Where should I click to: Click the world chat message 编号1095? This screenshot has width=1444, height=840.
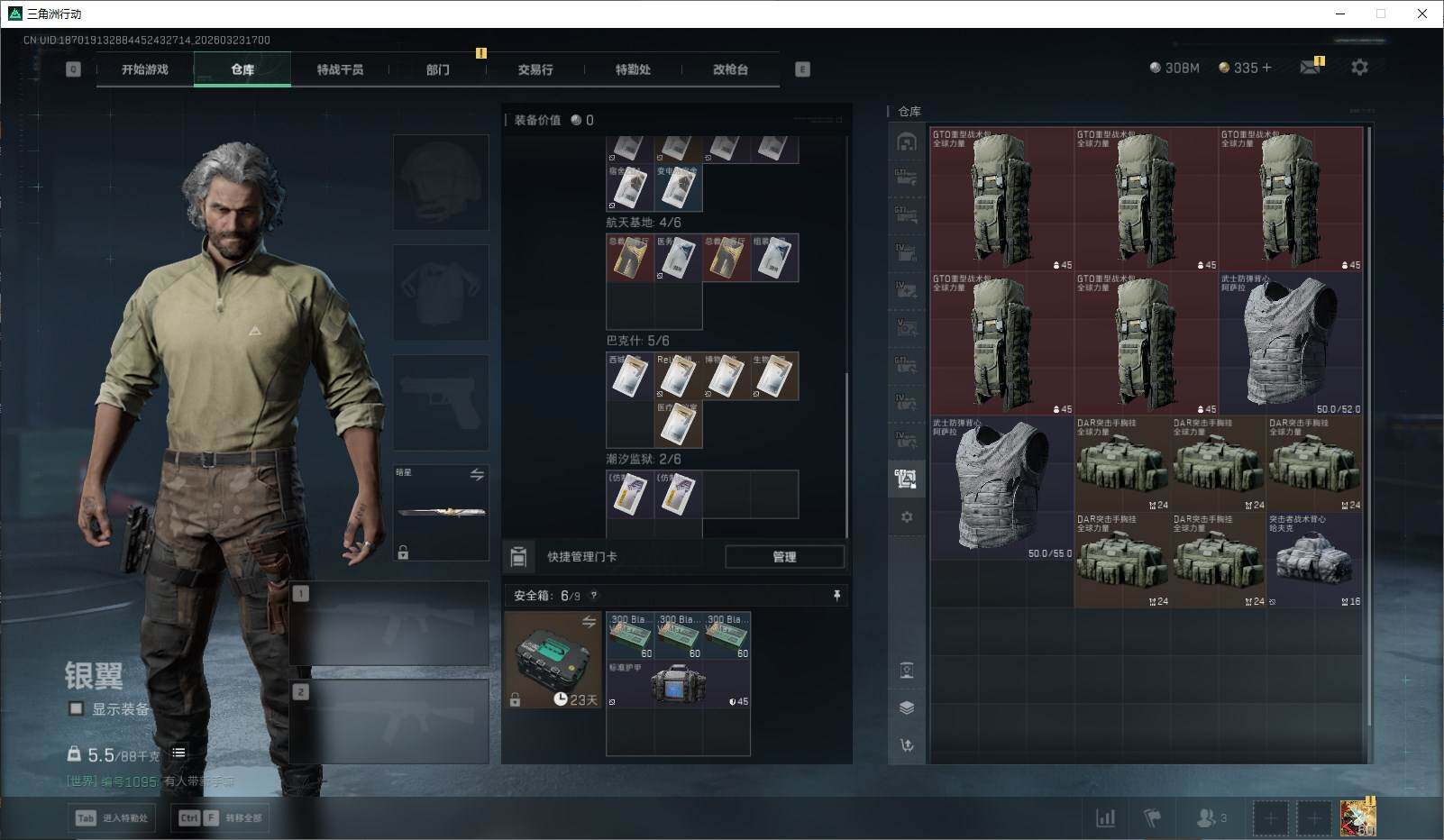151,781
